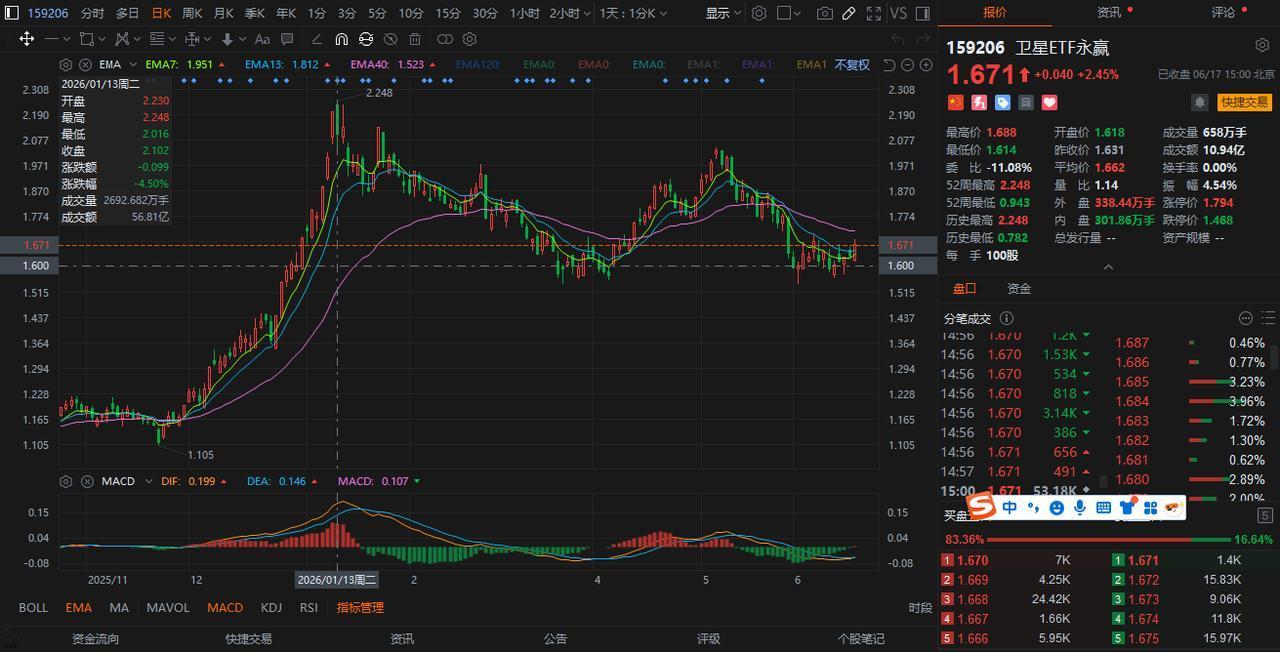The width and height of the screenshot is (1280, 652).
Task: Toggle MACD indicator in bottom bar
Action: (225, 607)
